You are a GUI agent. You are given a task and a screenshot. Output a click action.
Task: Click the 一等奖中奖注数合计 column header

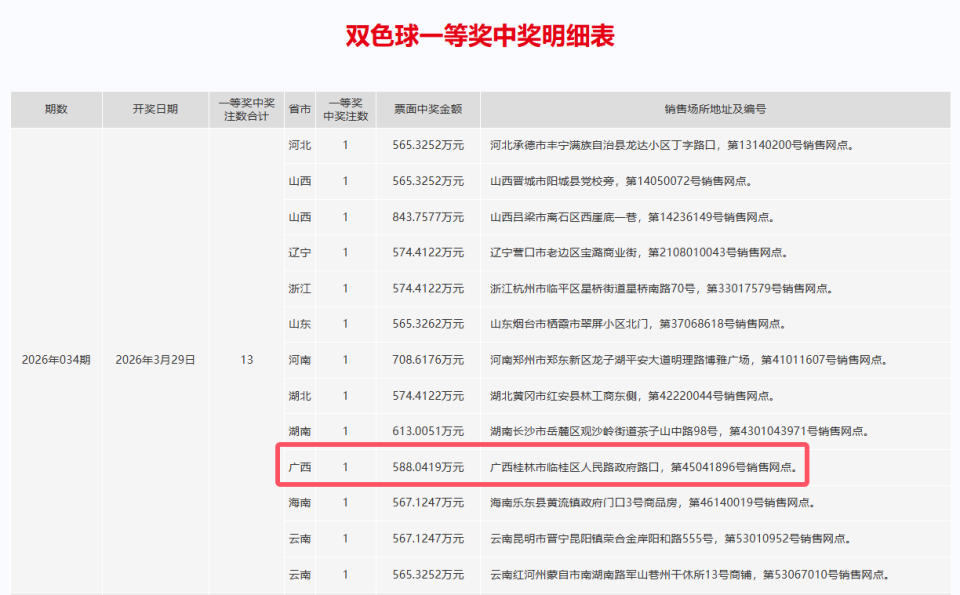point(247,110)
